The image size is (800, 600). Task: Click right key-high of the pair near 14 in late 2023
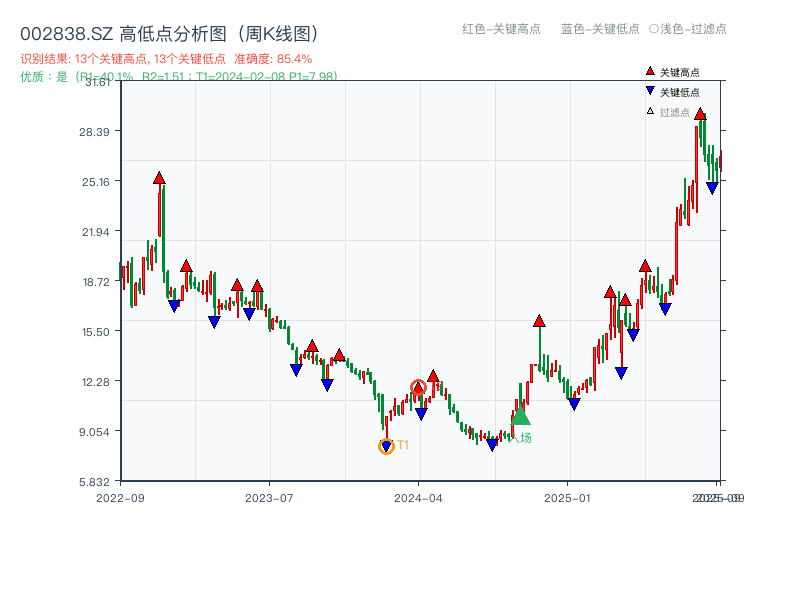[x=339, y=355]
